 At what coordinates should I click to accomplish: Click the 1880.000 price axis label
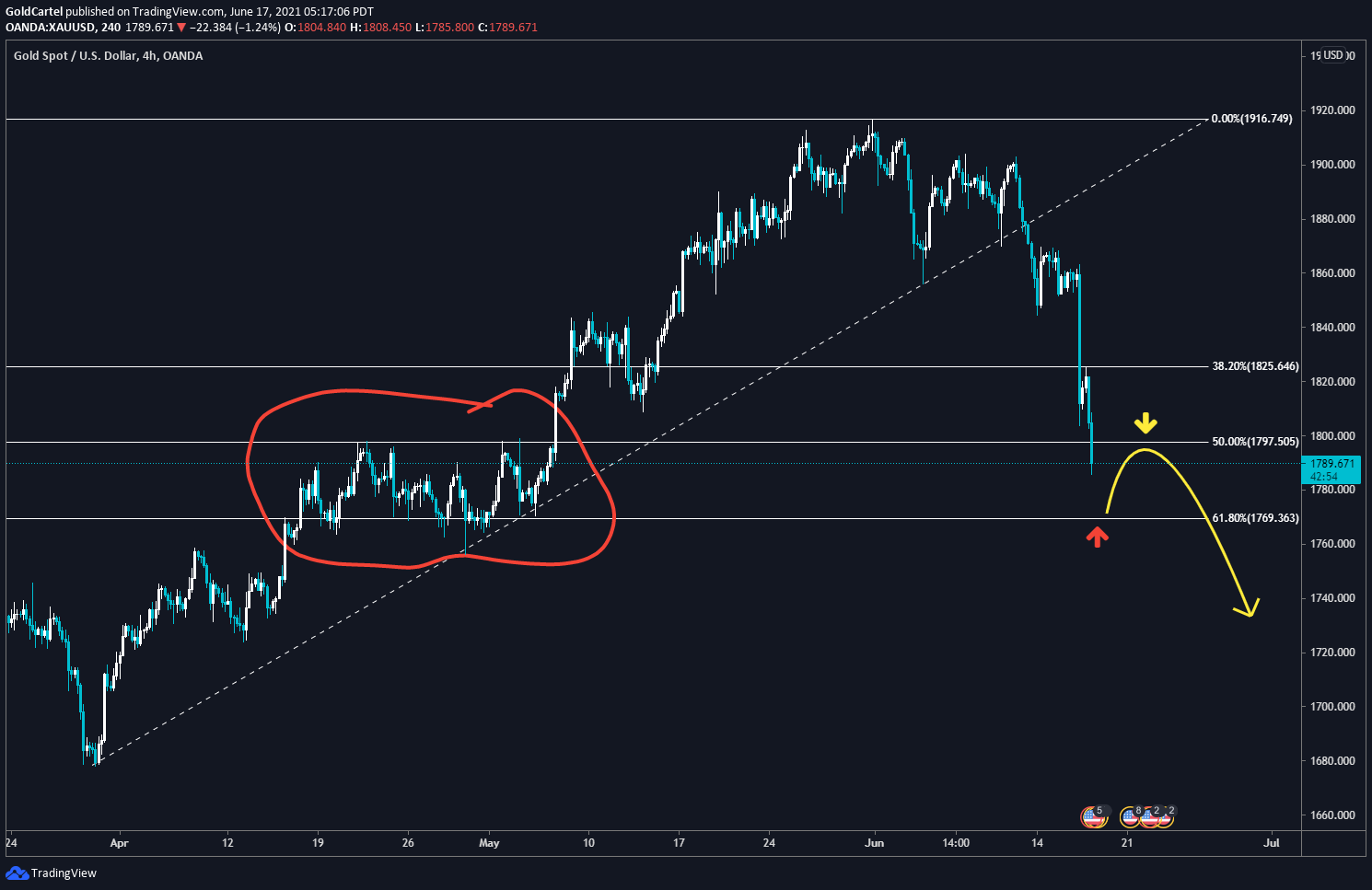coord(1332,219)
